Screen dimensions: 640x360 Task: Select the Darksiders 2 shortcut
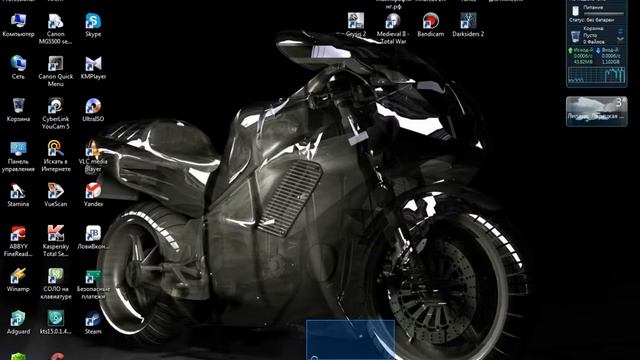click(x=468, y=25)
